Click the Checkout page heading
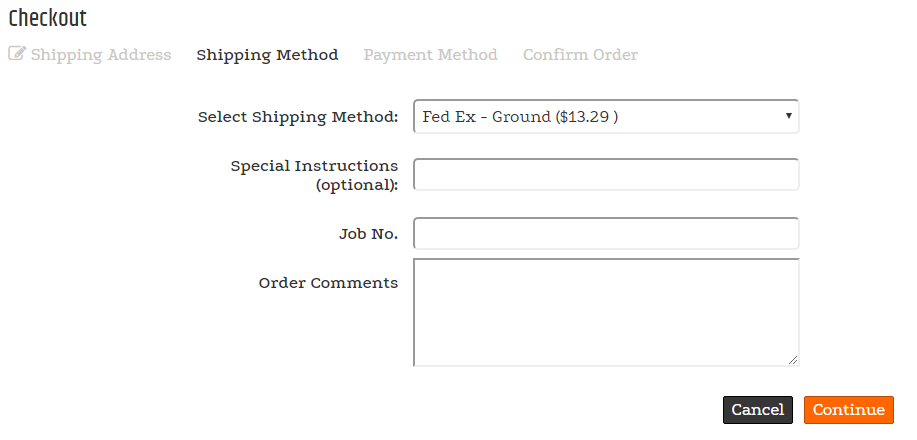 tap(48, 19)
